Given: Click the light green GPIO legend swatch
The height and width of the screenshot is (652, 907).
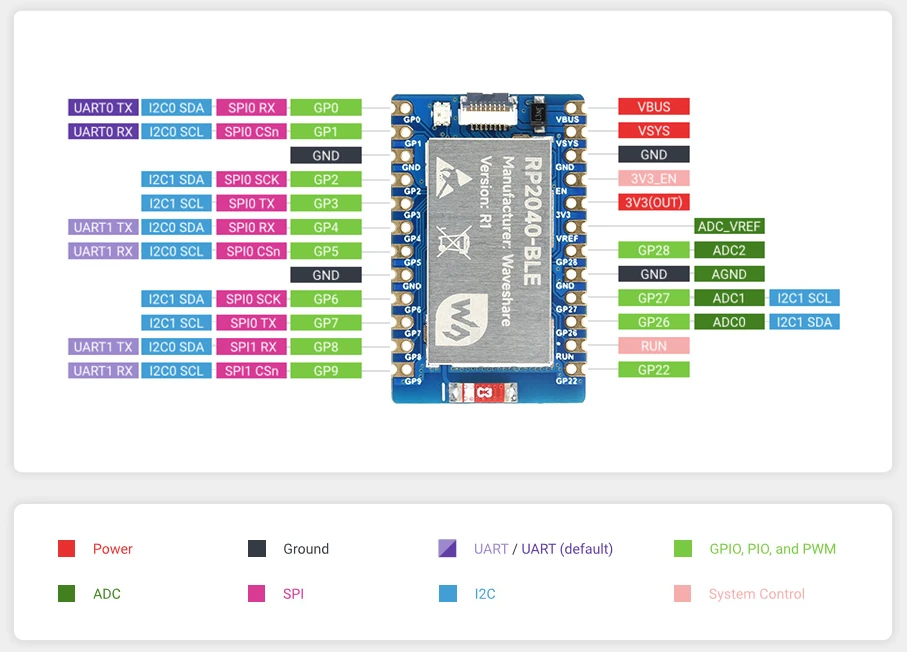Looking at the screenshot, I should coord(683,548).
